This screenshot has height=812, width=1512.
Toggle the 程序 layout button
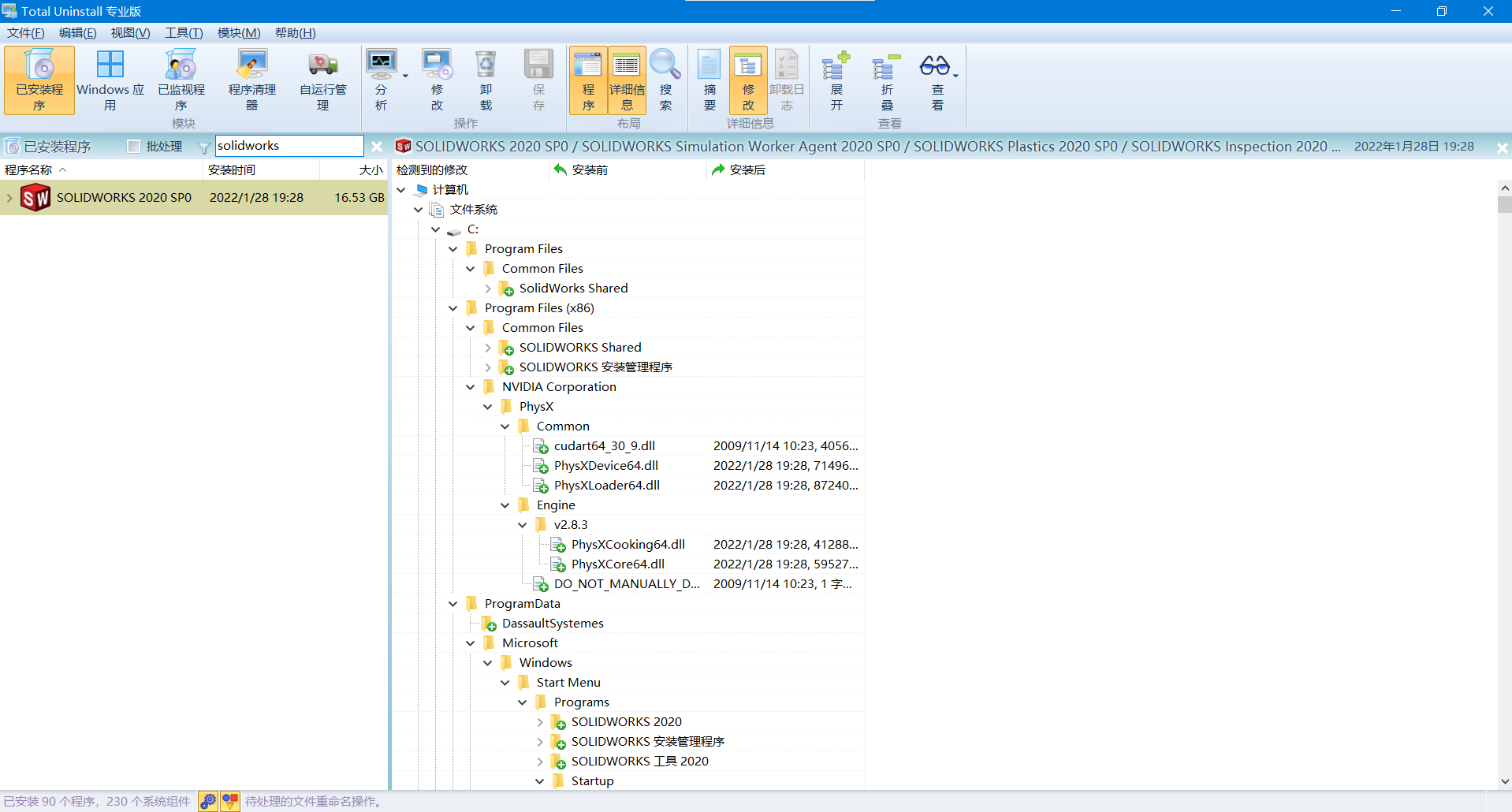click(588, 80)
